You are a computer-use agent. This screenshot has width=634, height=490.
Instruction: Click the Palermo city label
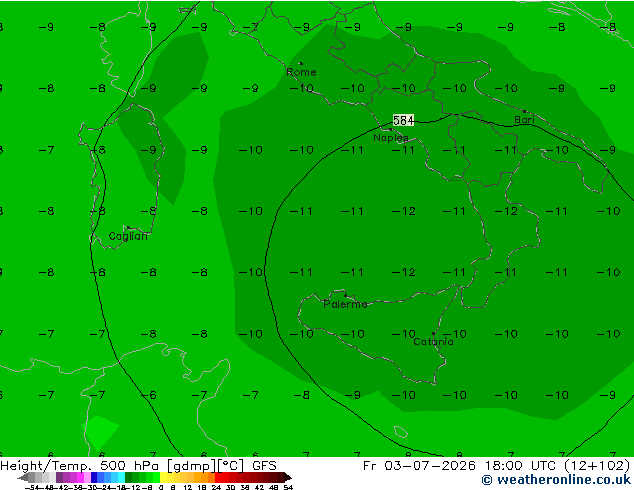point(345,304)
